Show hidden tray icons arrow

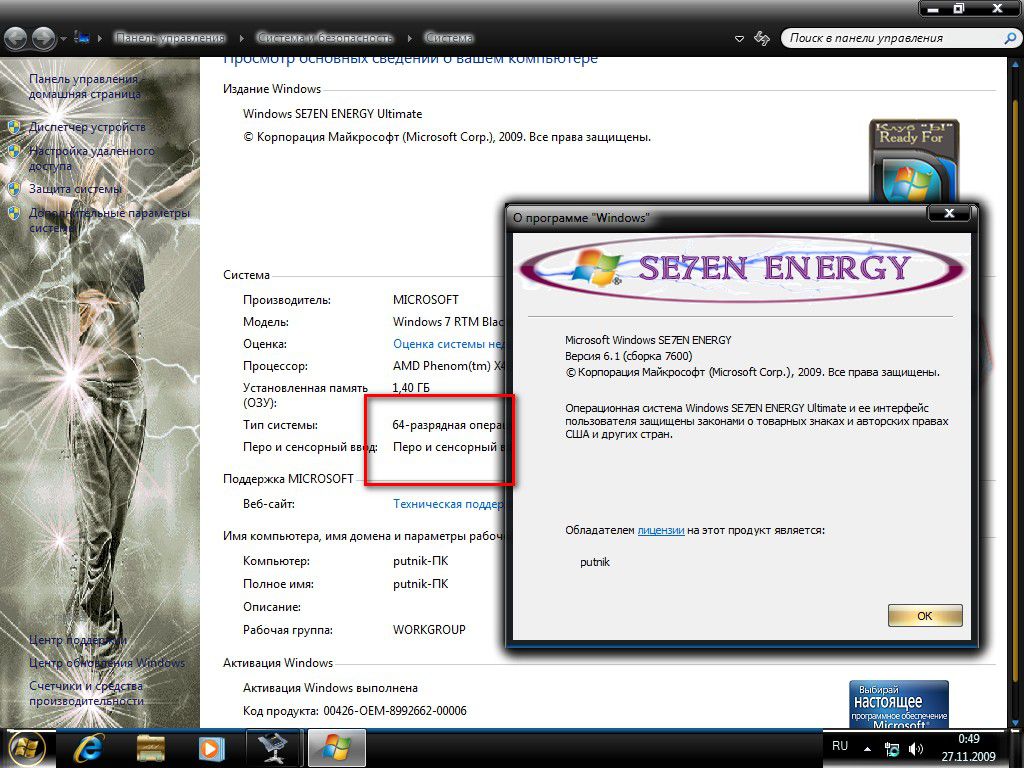point(867,748)
